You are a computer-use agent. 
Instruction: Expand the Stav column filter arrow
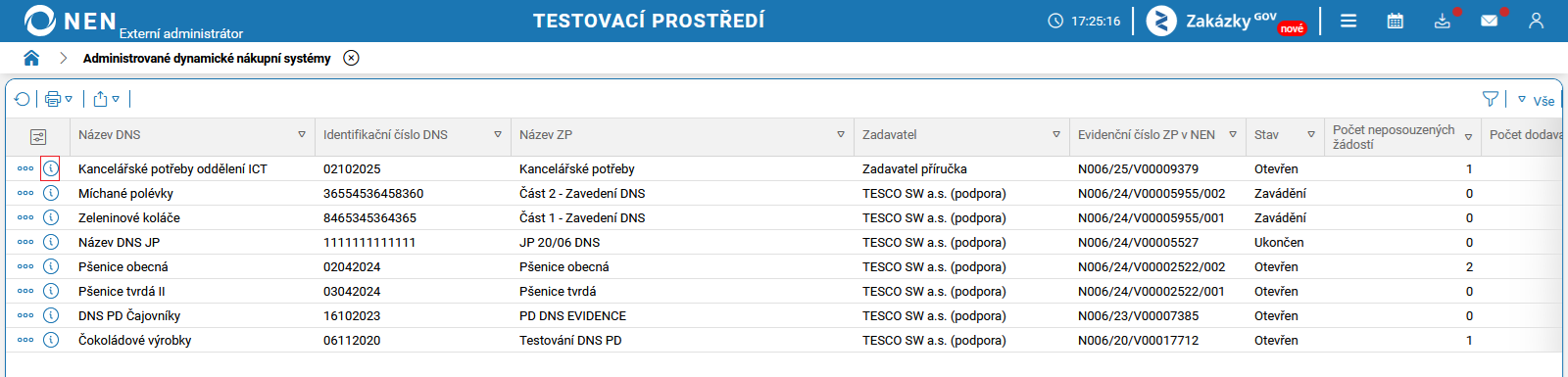[1311, 135]
